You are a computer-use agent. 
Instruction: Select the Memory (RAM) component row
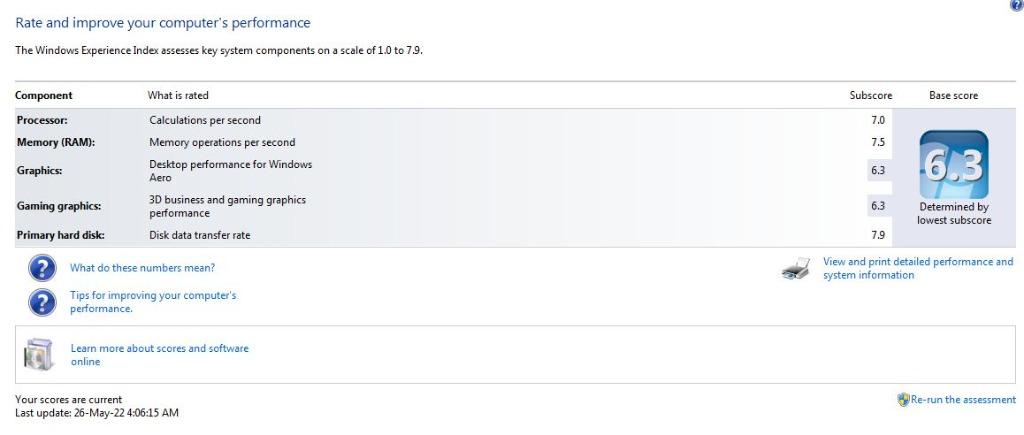tap(453, 142)
